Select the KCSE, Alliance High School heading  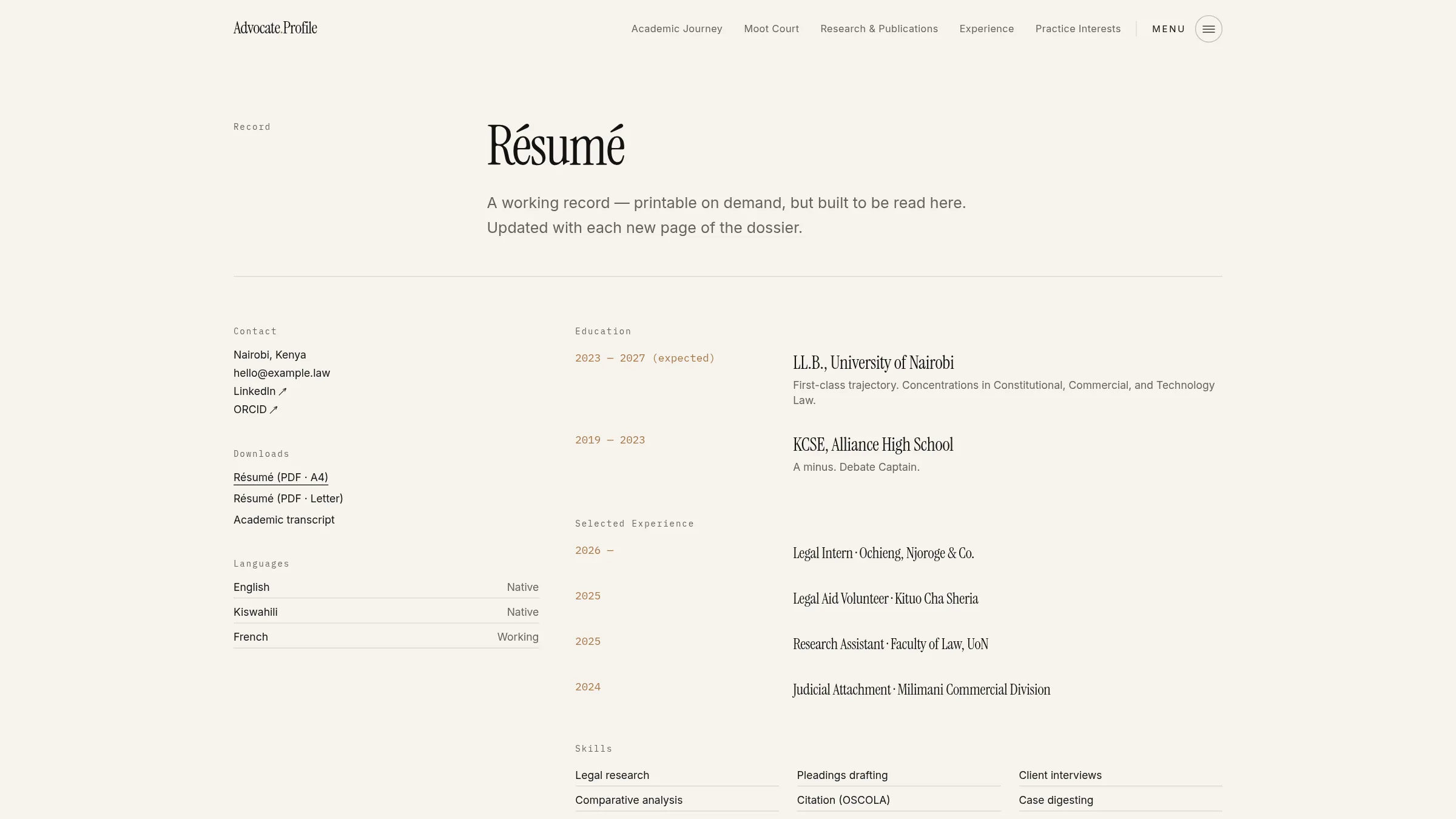[x=873, y=445]
